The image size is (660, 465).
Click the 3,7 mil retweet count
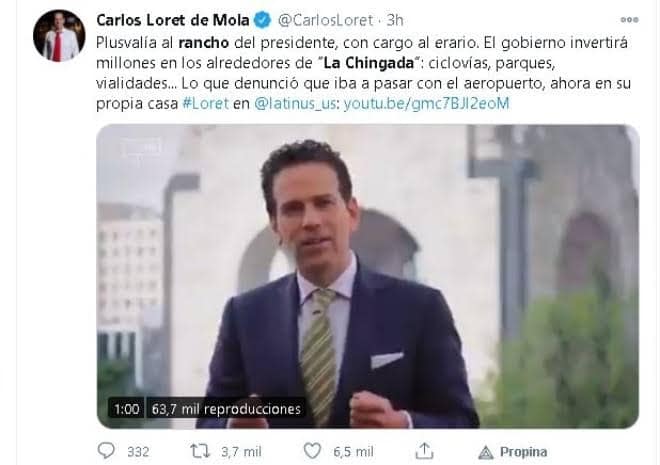point(241,452)
